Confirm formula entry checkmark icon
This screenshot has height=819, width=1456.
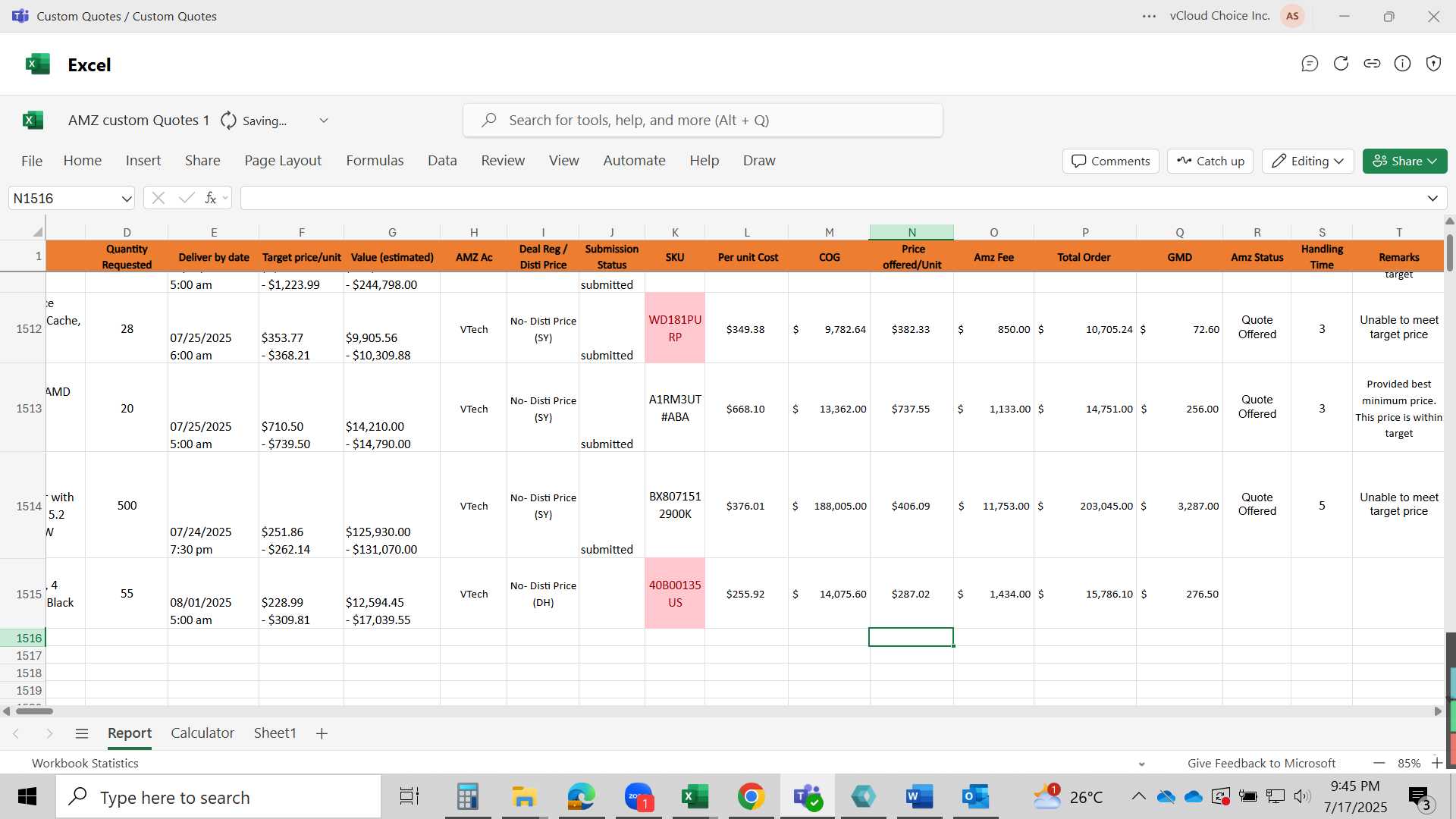pos(186,198)
